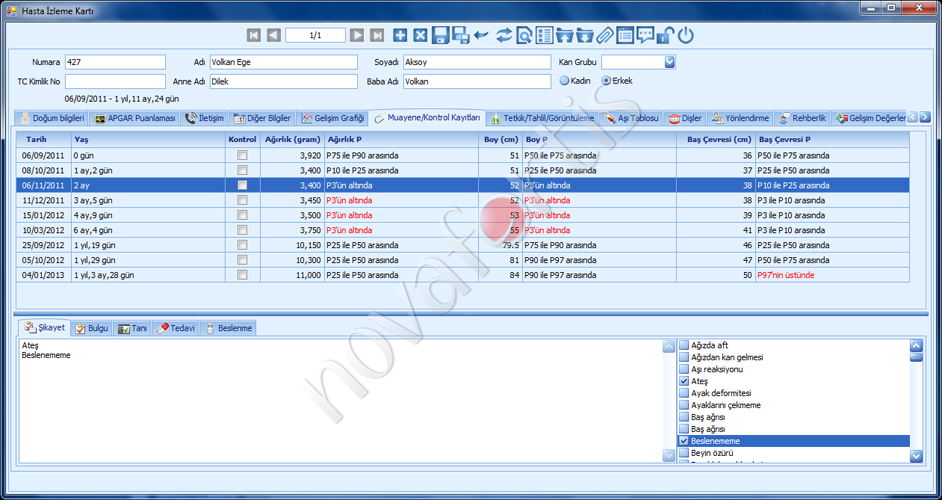Click the power icon in the toolbar
The height and width of the screenshot is (500, 942).
click(685, 35)
